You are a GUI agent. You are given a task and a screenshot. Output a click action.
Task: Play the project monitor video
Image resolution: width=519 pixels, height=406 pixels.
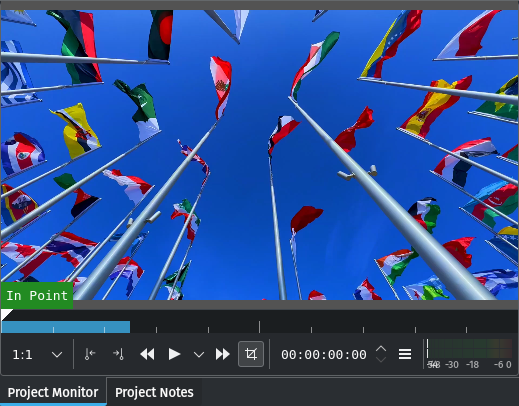pos(174,354)
